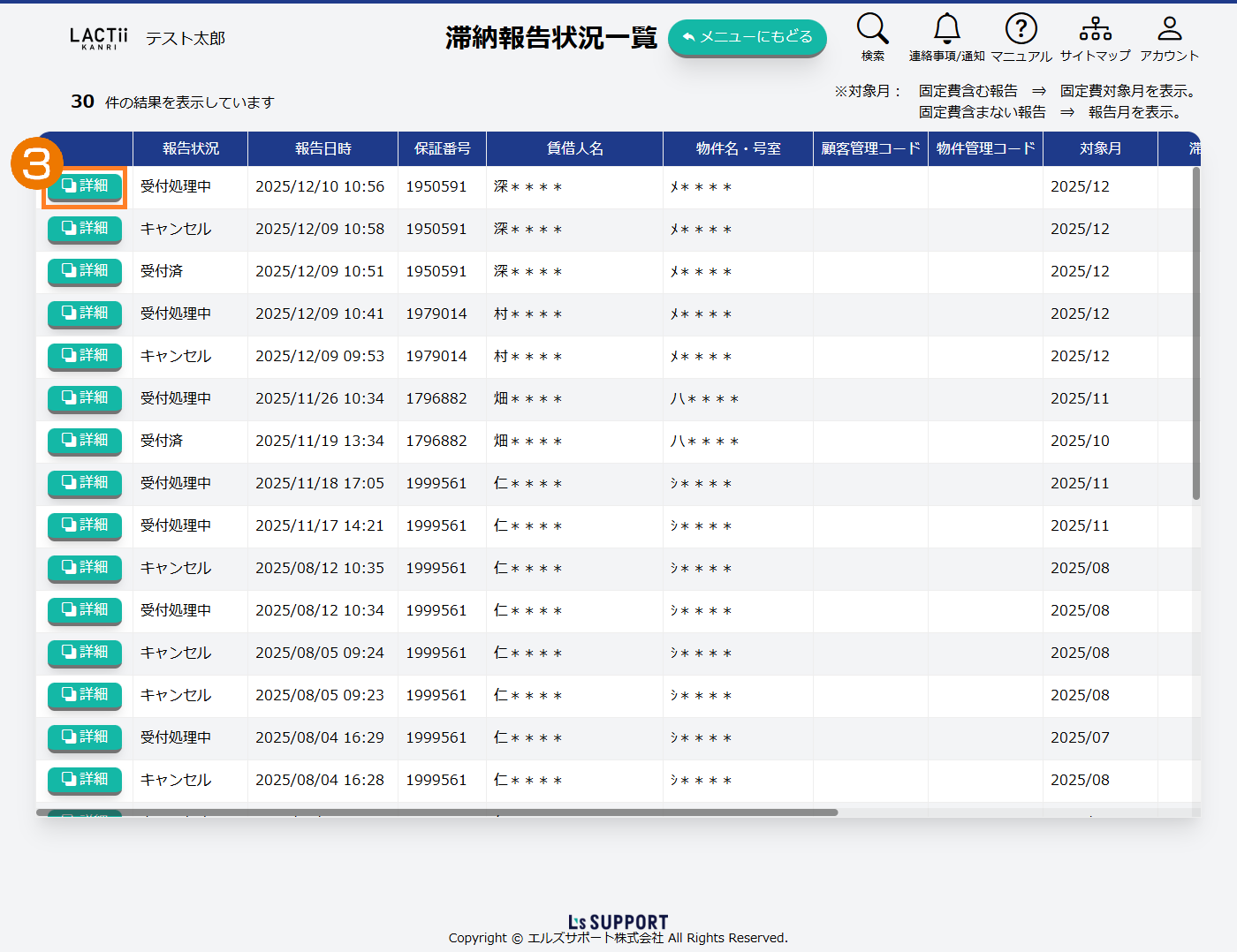The width and height of the screenshot is (1237, 952).
Task: Click the 報告状況 column header
Action: click(190, 148)
